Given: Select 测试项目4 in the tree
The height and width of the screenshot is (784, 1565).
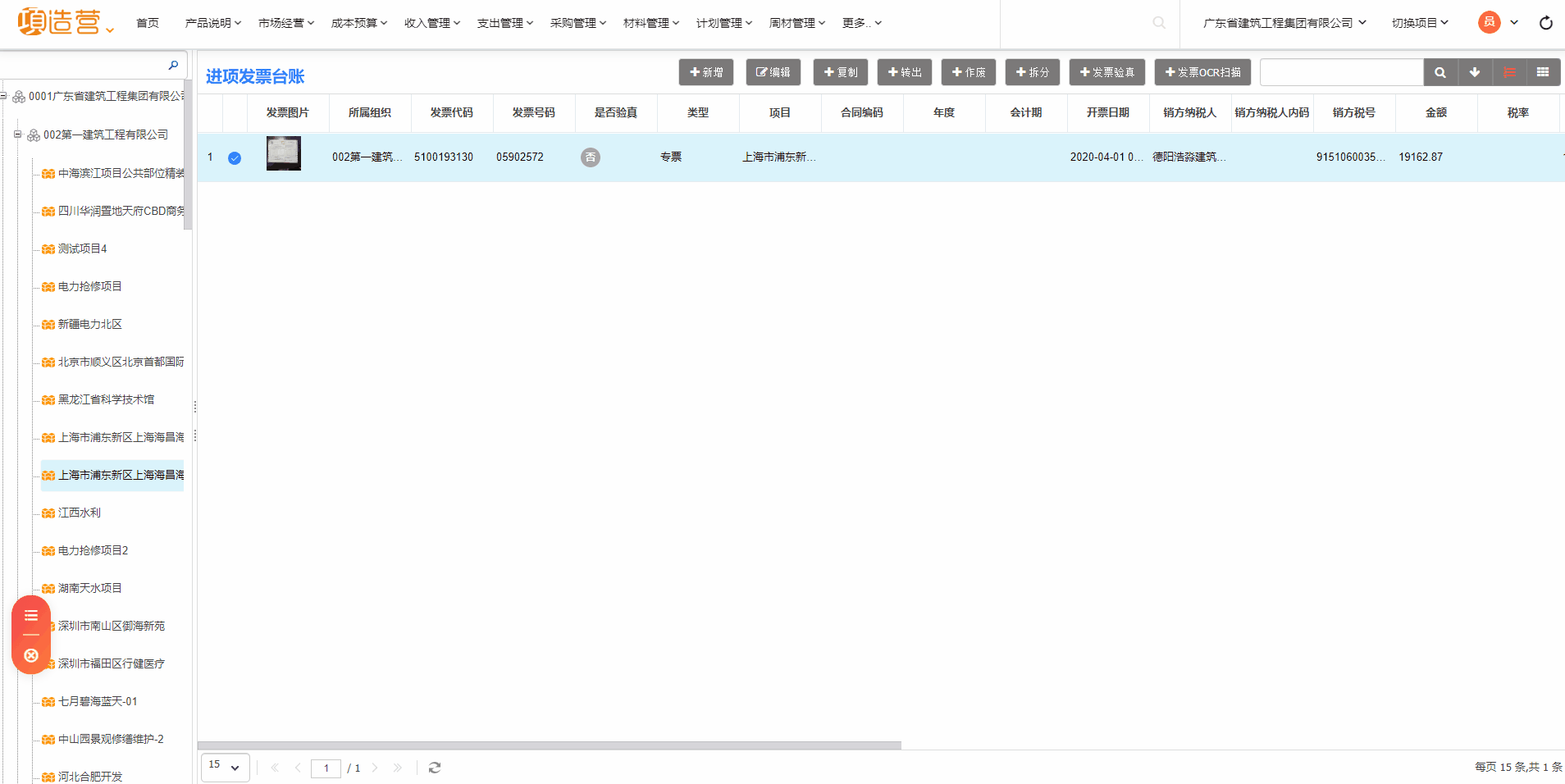Looking at the screenshot, I should pos(82,248).
